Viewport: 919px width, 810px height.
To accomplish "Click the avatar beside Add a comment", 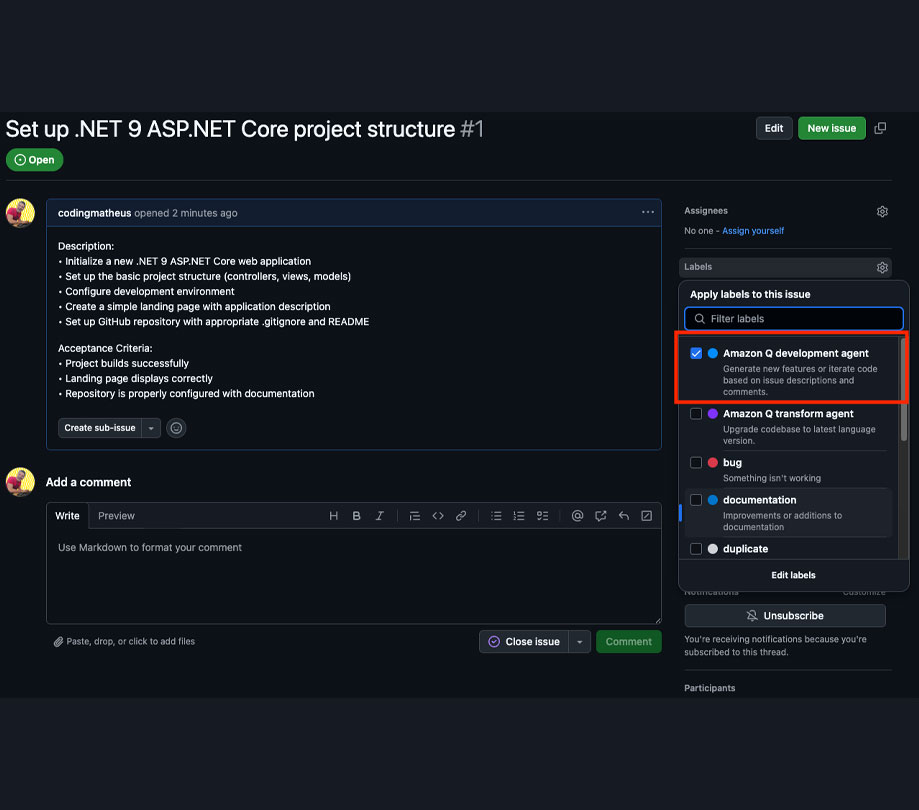I will click(x=20, y=482).
